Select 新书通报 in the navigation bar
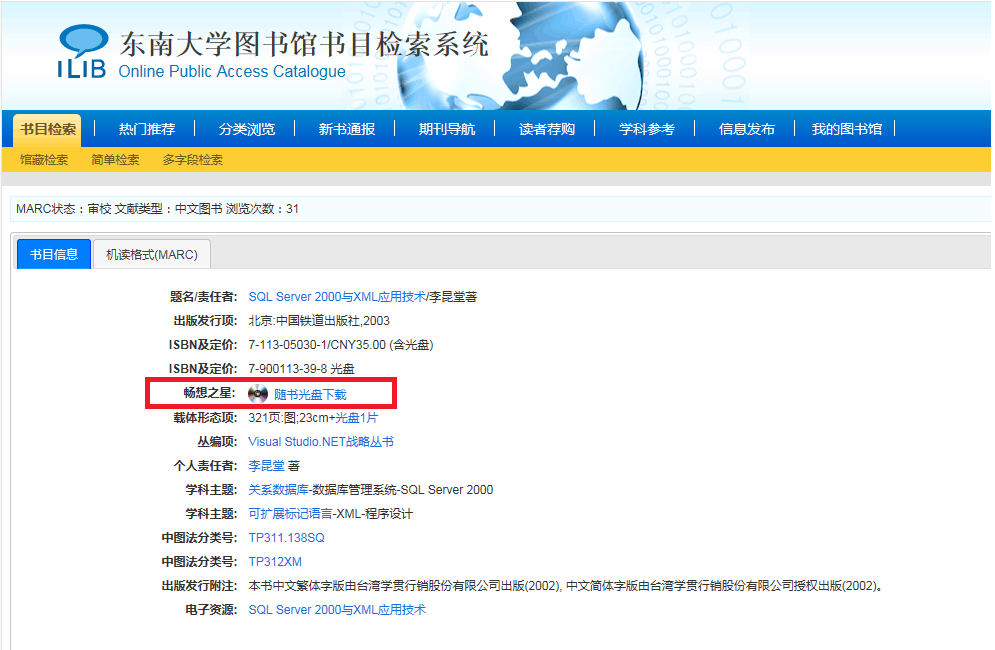This screenshot has width=995, height=650. [x=346, y=129]
